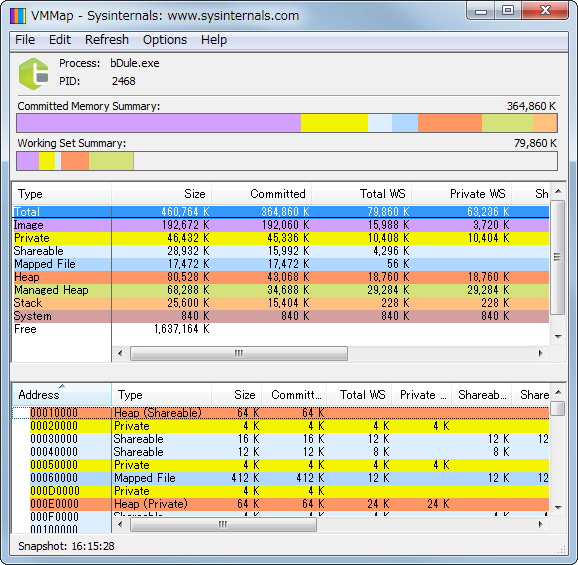Sort summary table by Type column header
This screenshot has width=578, height=565.
tap(62, 194)
